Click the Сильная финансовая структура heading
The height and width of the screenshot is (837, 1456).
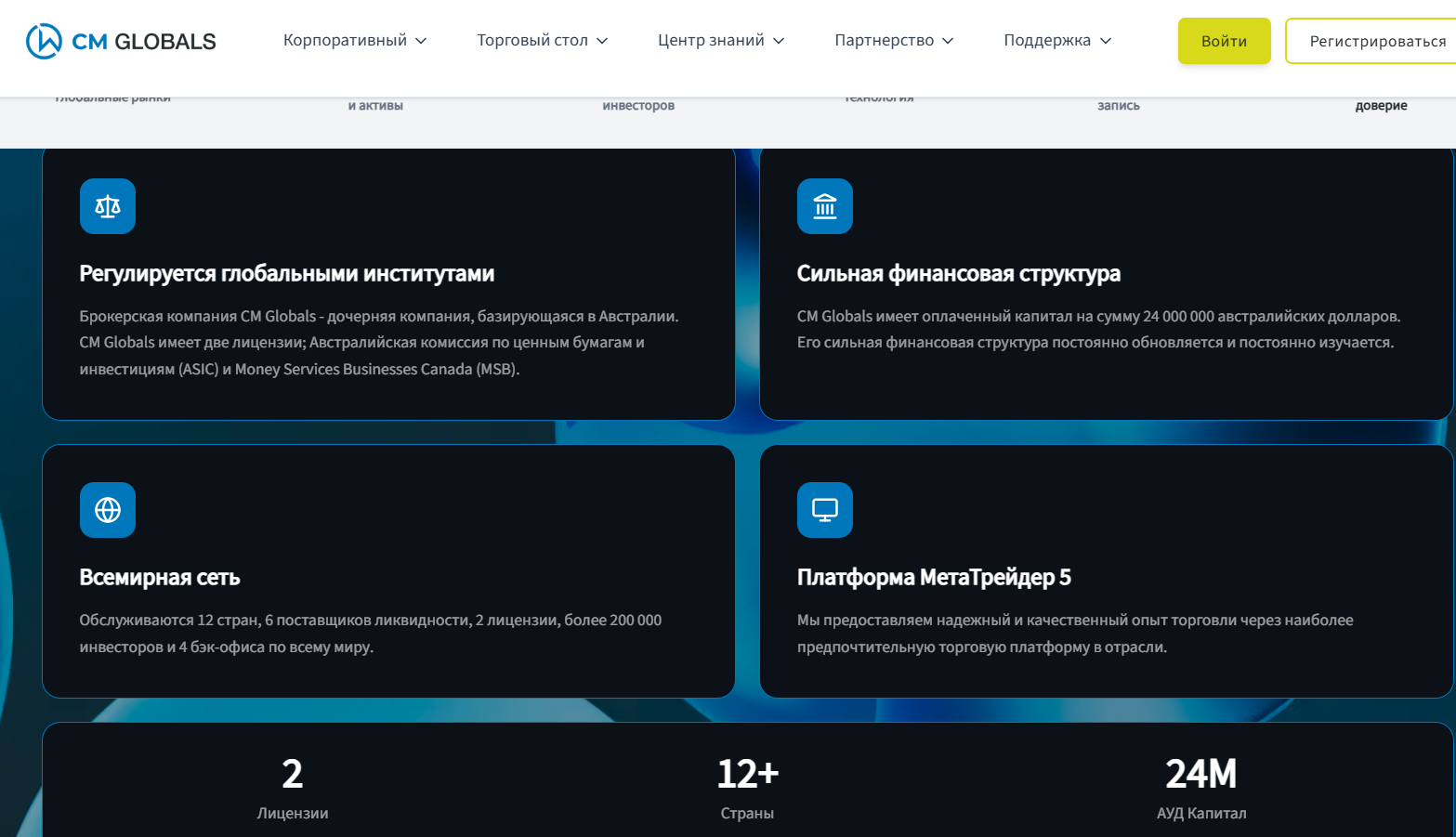tap(958, 274)
